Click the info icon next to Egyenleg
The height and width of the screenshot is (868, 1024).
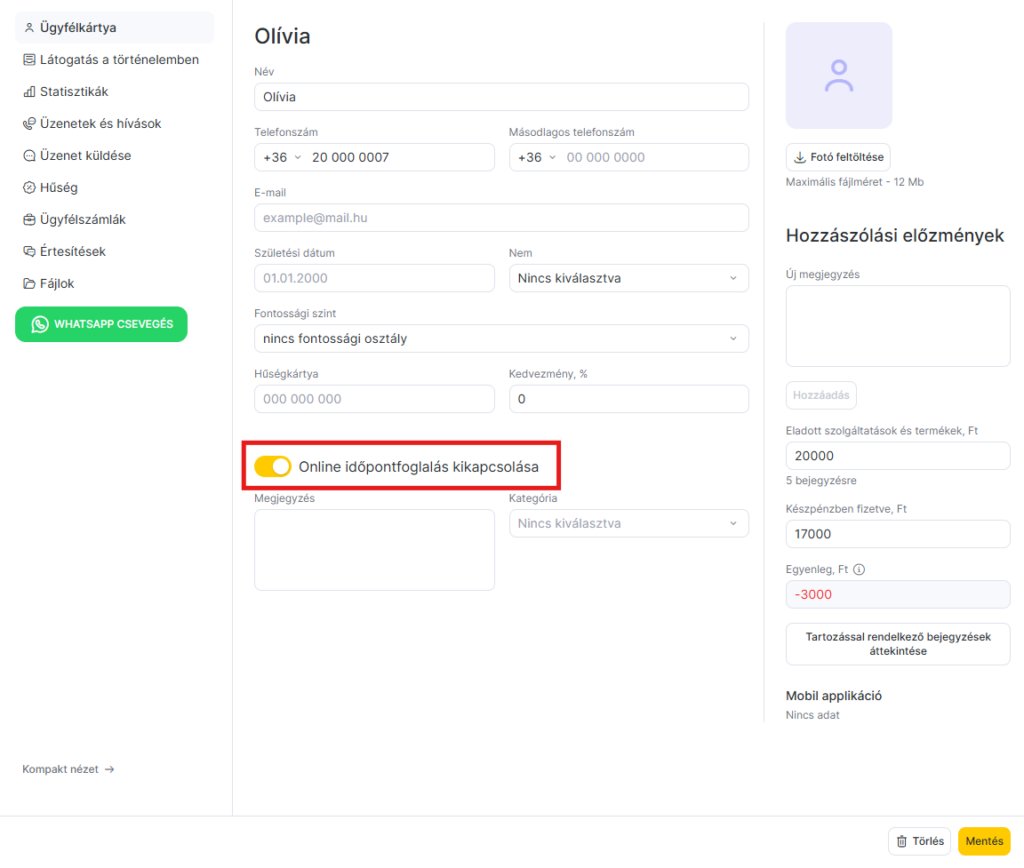coord(859,570)
